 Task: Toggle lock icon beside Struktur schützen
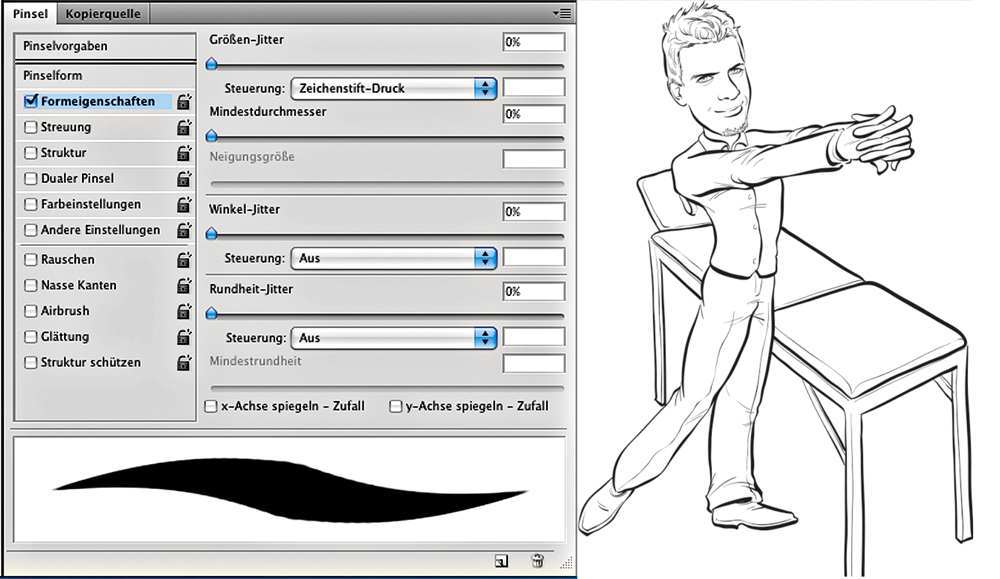pos(184,362)
